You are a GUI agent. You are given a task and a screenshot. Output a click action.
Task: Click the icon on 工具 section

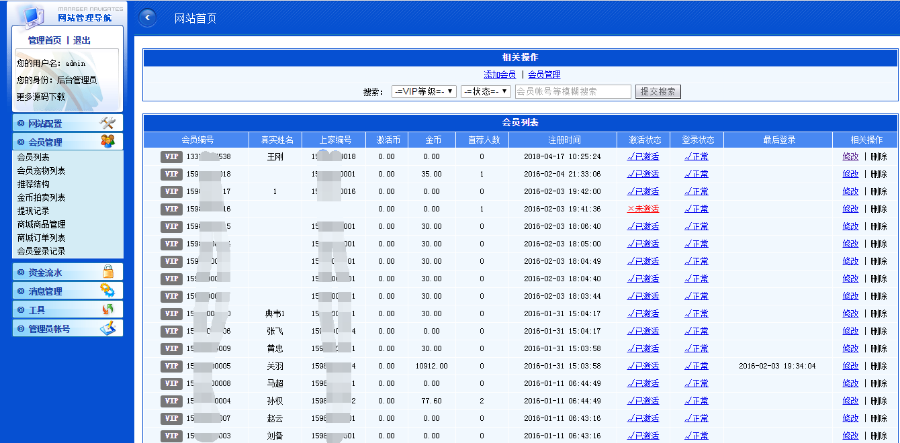pyautogui.click(x=107, y=309)
